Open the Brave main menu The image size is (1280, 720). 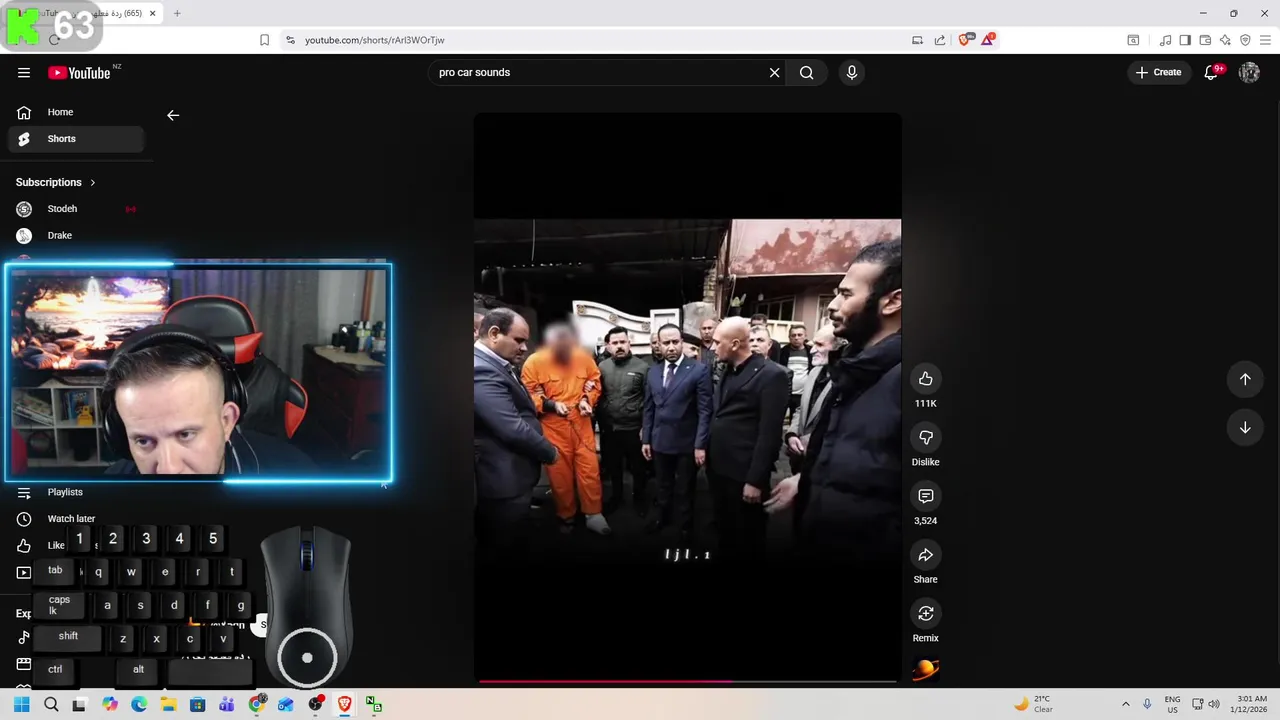pyautogui.click(x=1265, y=40)
